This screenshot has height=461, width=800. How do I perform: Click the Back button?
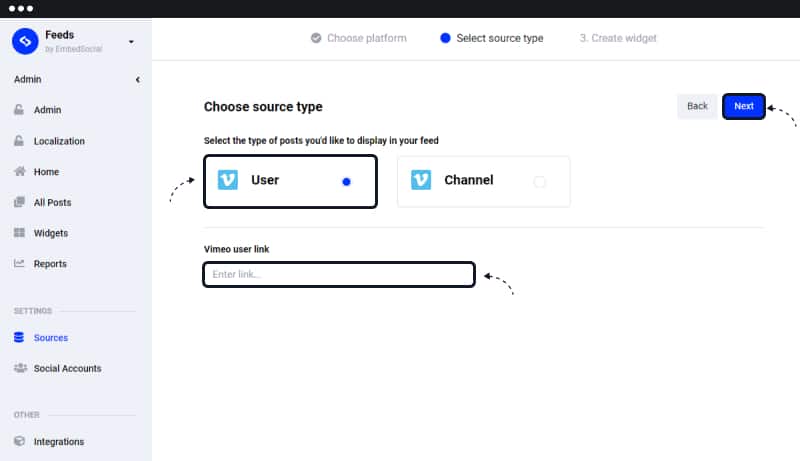[x=697, y=106]
